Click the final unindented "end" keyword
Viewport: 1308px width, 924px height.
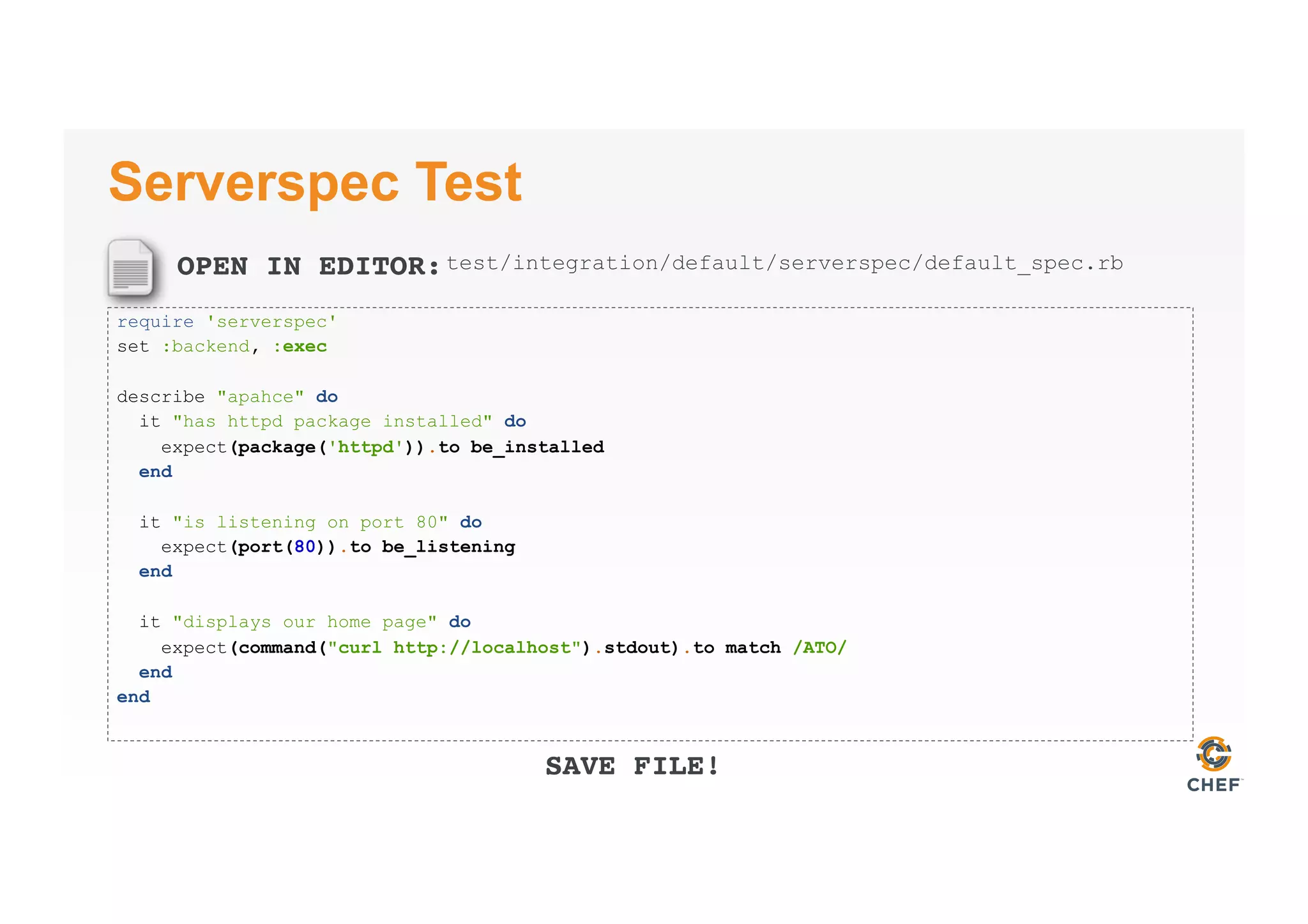coord(133,697)
